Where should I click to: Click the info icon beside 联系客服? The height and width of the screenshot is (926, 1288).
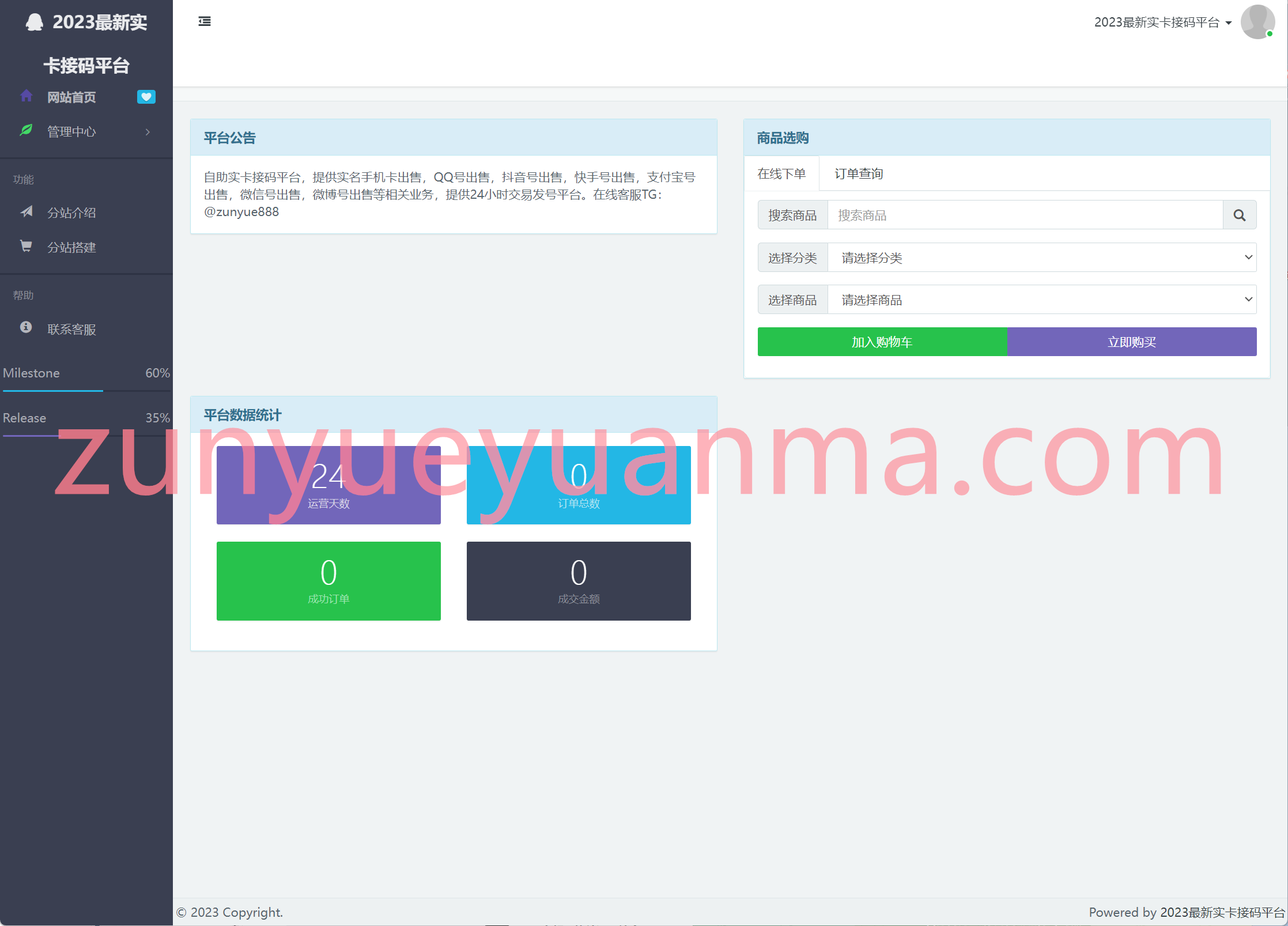[26, 327]
